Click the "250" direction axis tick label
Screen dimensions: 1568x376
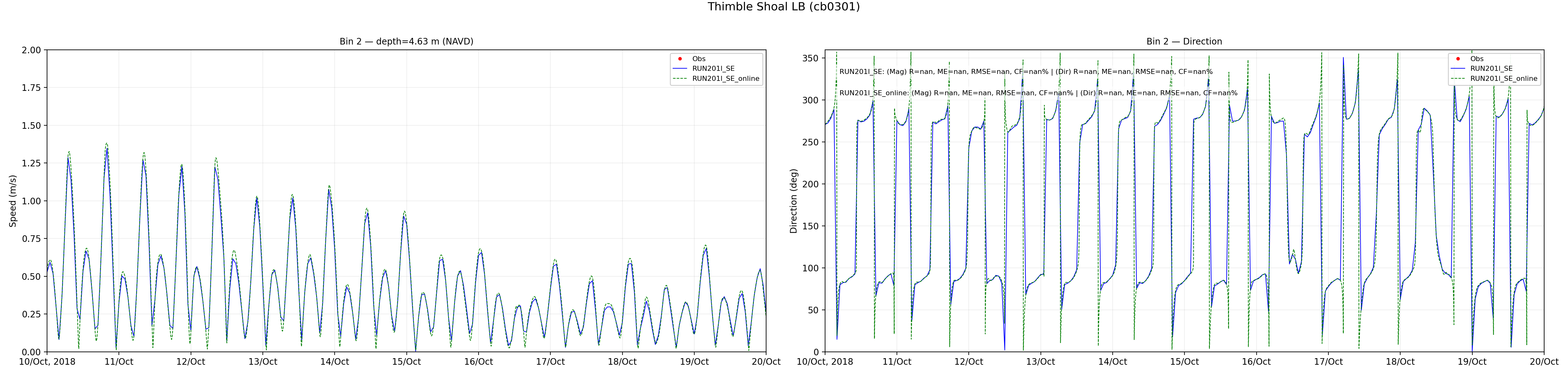tap(811, 142)
